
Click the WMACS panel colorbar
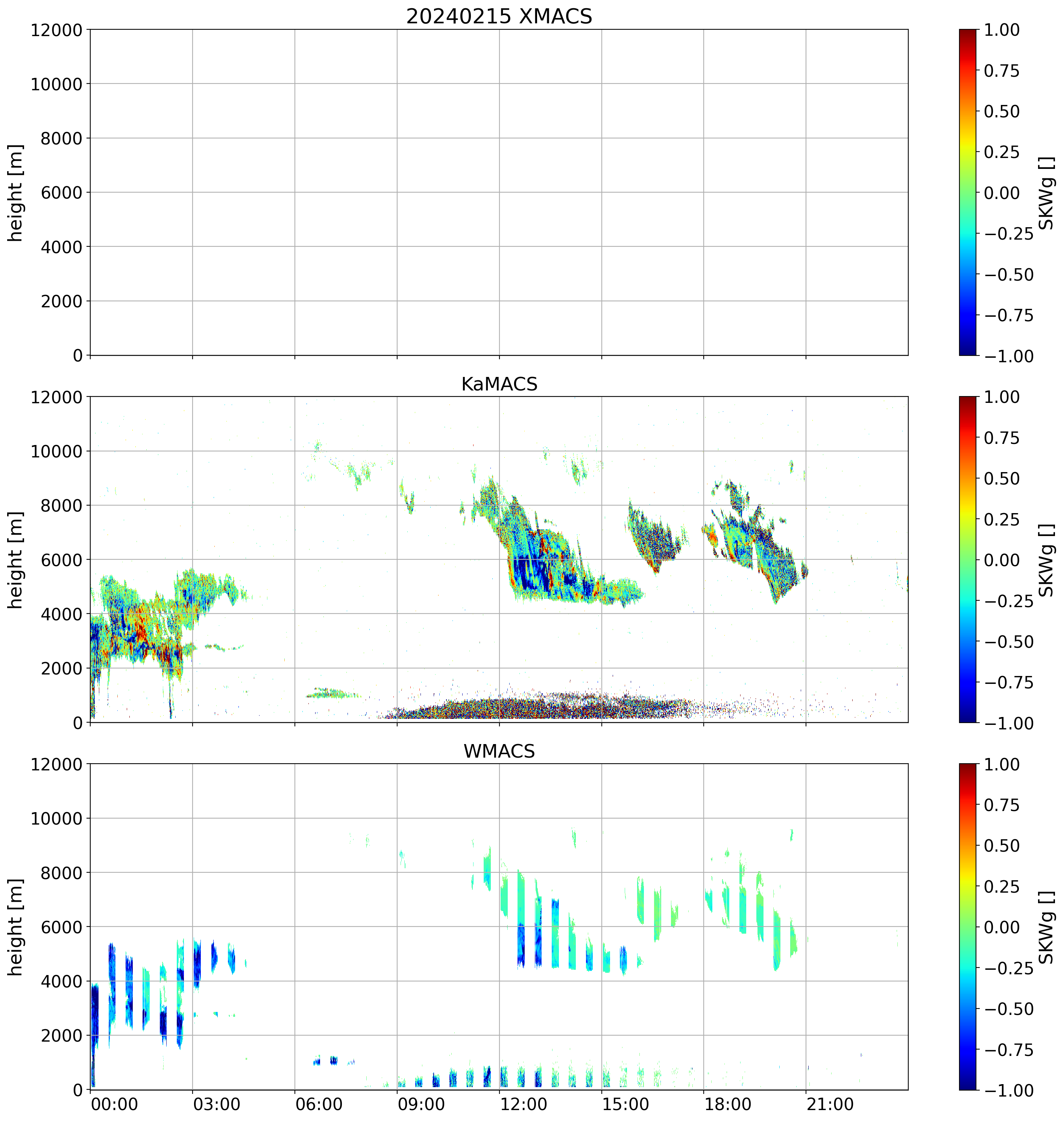968,927
